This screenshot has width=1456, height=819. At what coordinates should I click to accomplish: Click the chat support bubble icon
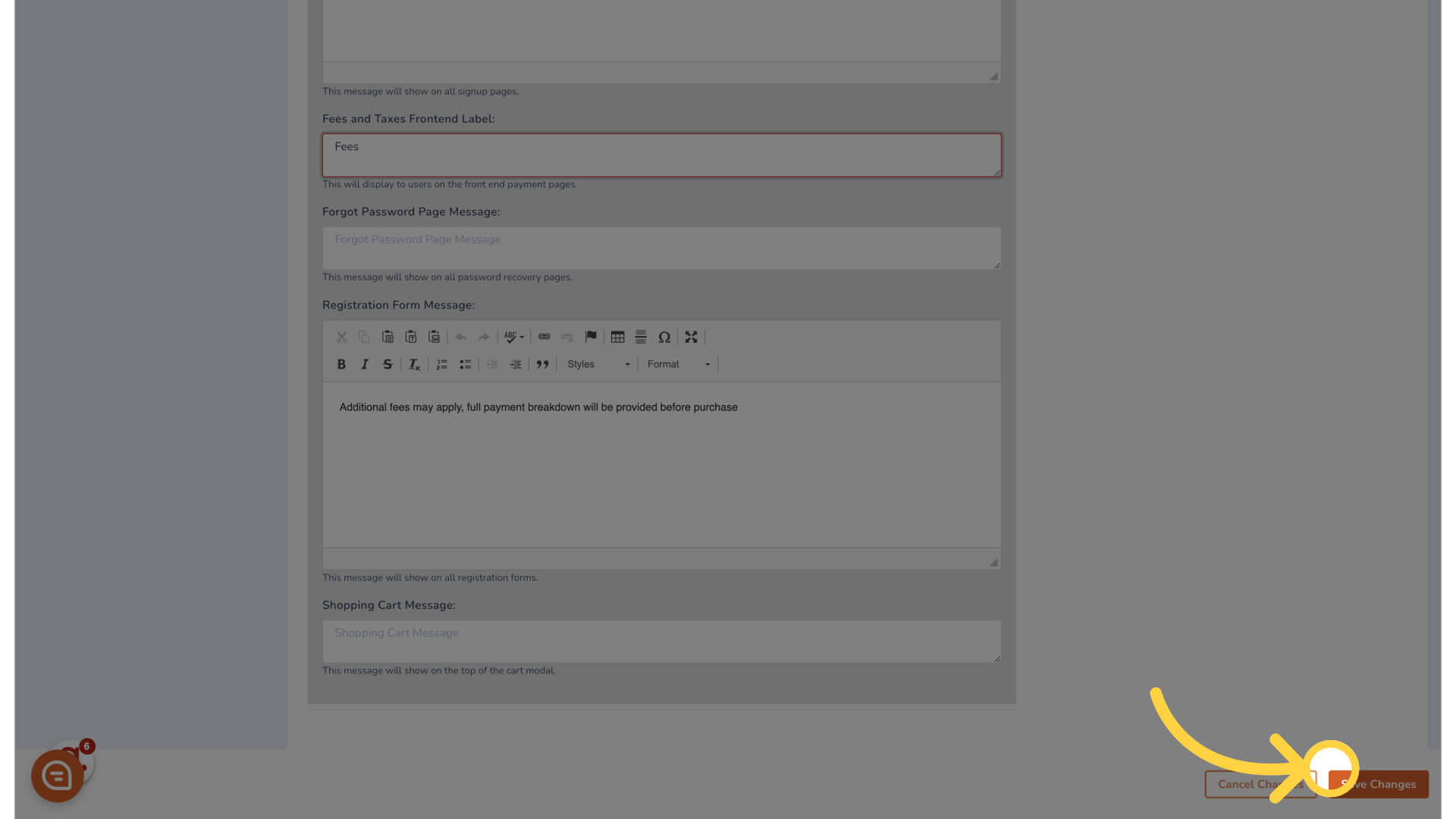[56, 776]
